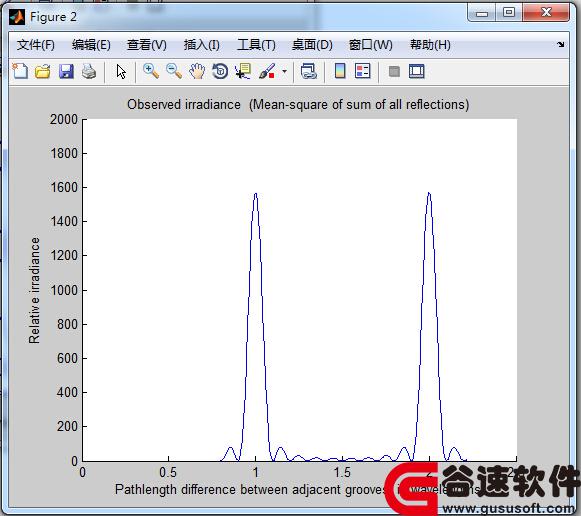Screen dimensions: 581x516
Task: Enable the Pan hand tool
Action: [197, 71]
